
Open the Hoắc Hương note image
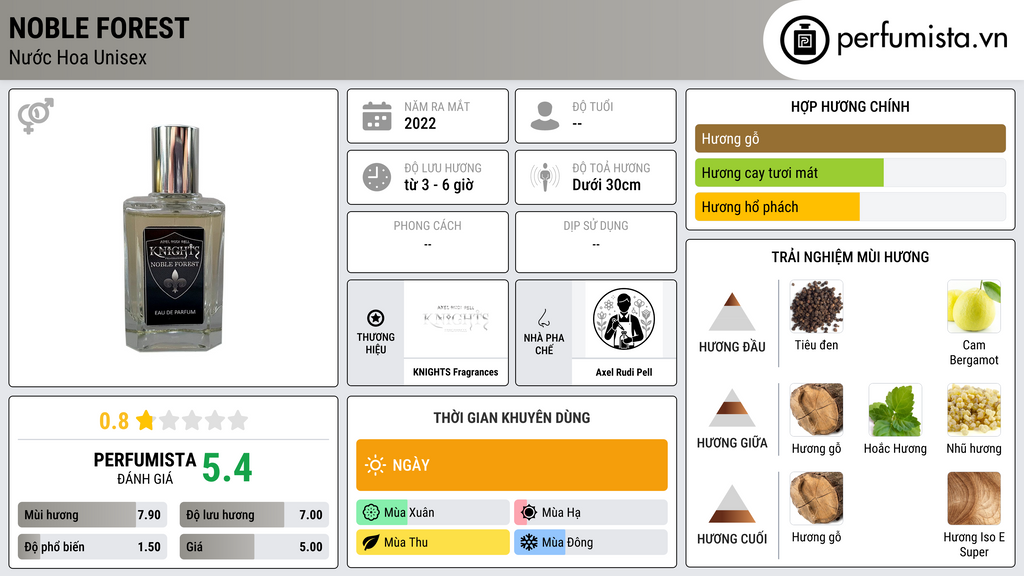895,410
